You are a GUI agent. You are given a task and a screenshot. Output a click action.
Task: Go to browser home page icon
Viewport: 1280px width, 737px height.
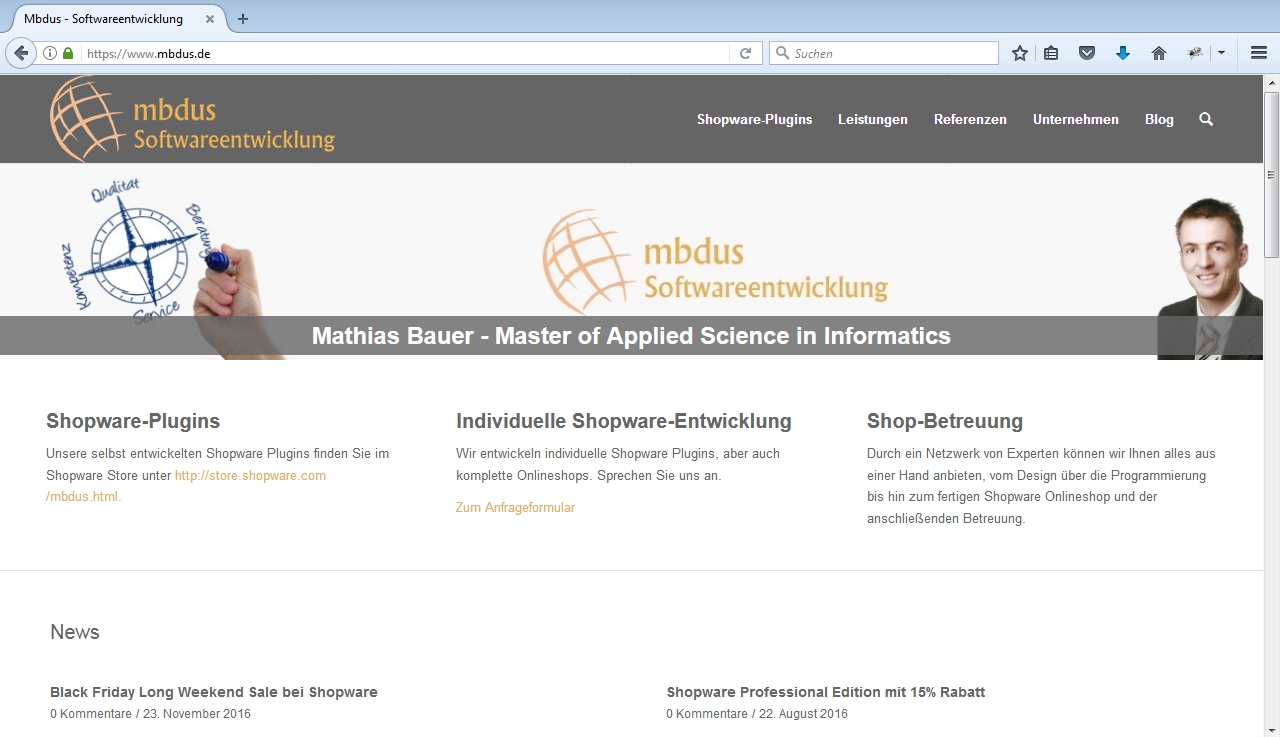[1159, 53]
